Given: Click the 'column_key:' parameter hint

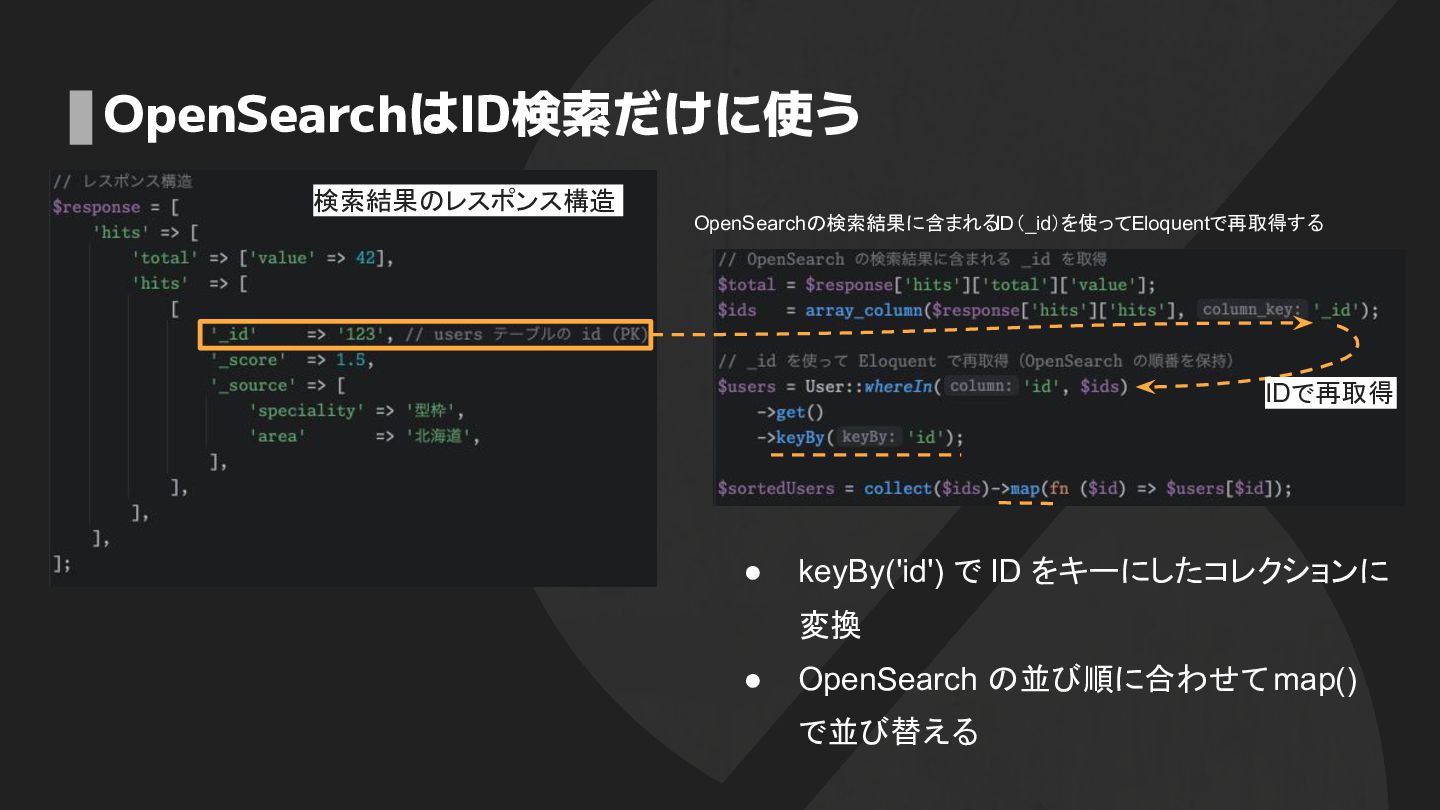Looking at the screenshot, I should point(1253,310).
